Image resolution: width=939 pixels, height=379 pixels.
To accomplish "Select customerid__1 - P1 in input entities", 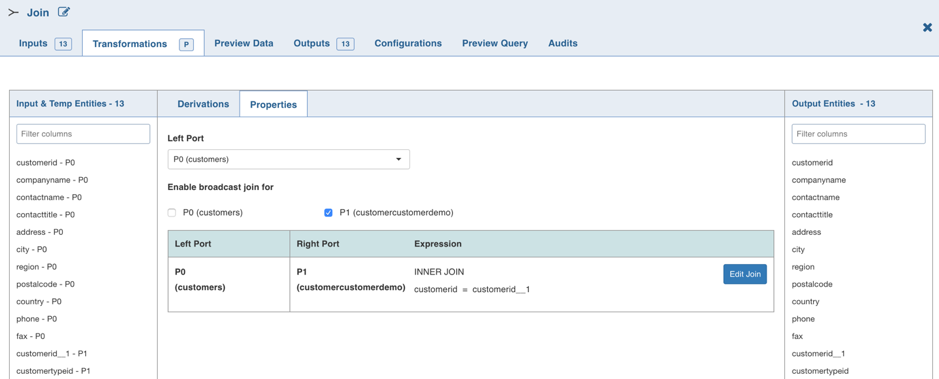I will tap(52, 354).
